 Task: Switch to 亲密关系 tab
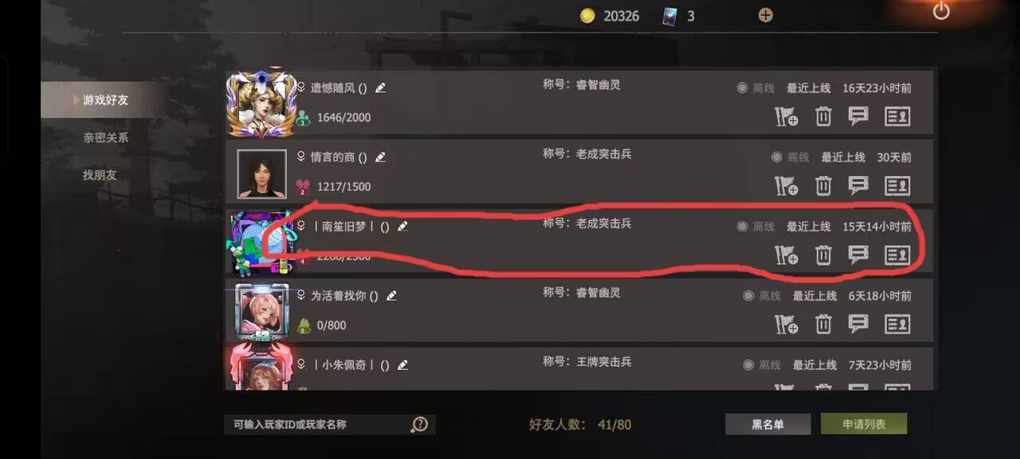pos(105,138)
